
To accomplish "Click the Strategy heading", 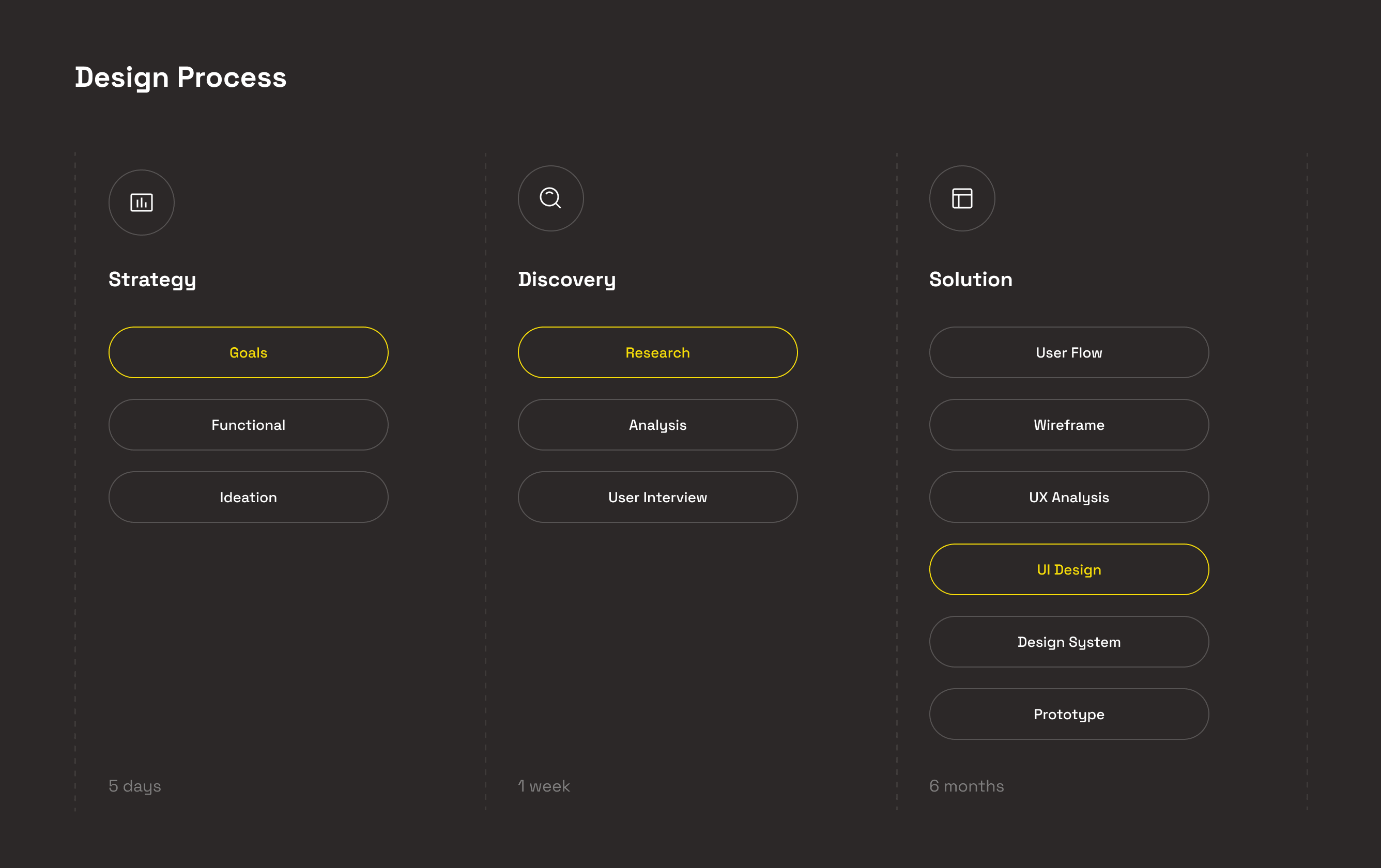I will [152, 280].
